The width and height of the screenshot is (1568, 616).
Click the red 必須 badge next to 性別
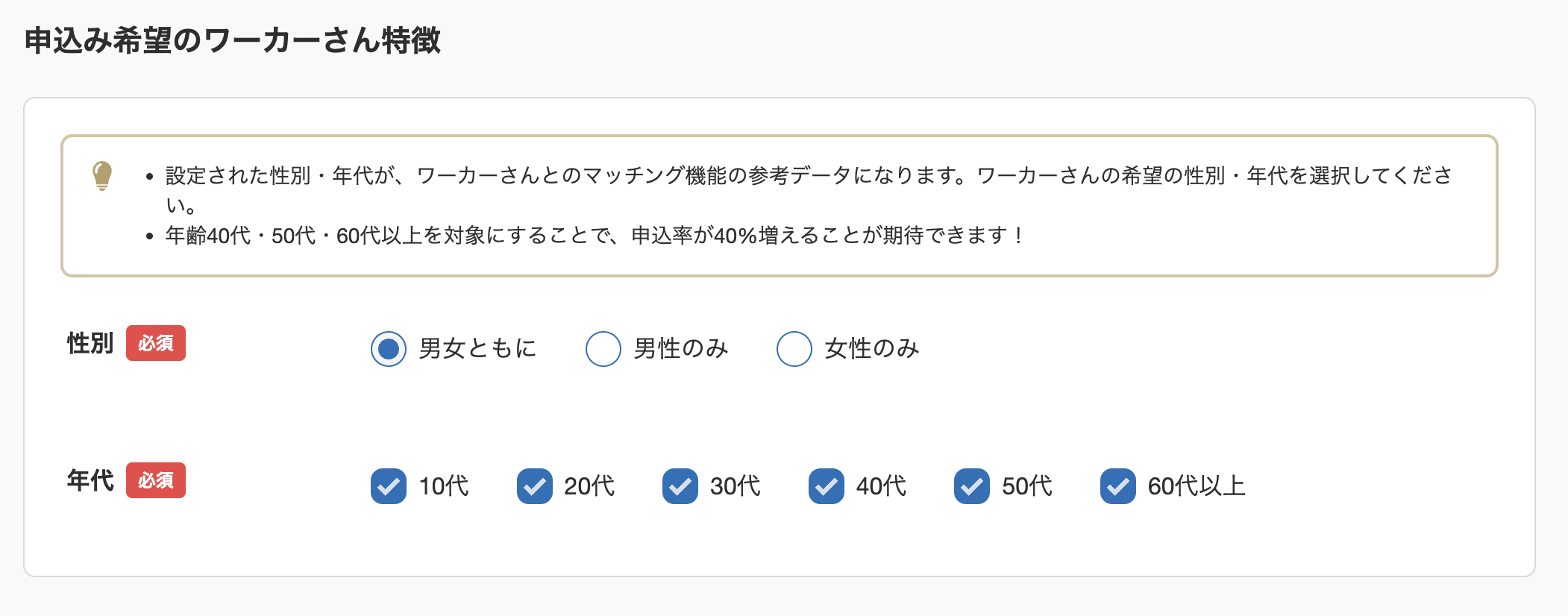156,345
